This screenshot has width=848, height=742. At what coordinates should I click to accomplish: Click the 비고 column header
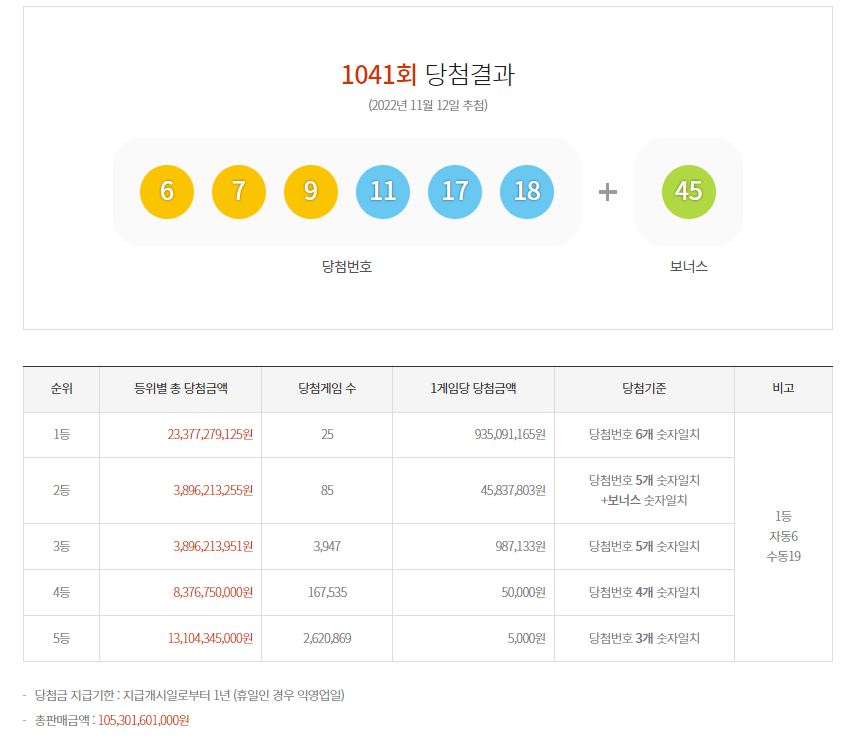(x=783, y=388)
